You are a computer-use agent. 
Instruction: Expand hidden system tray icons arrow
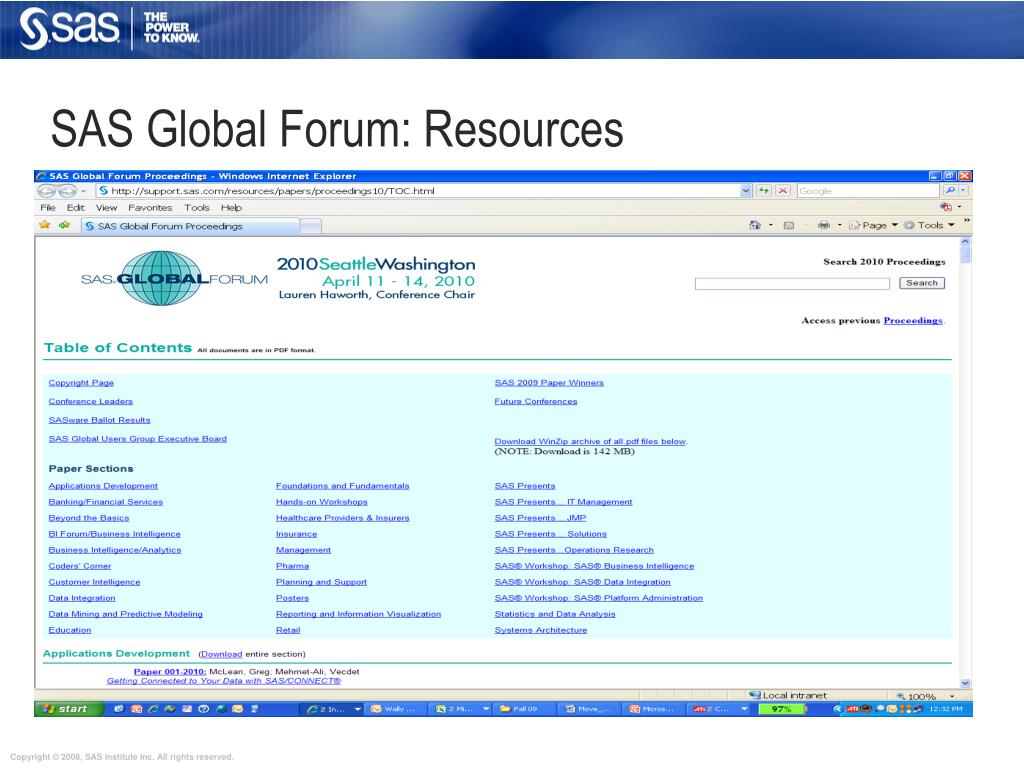pyautogui.click(x=838, y=709)
